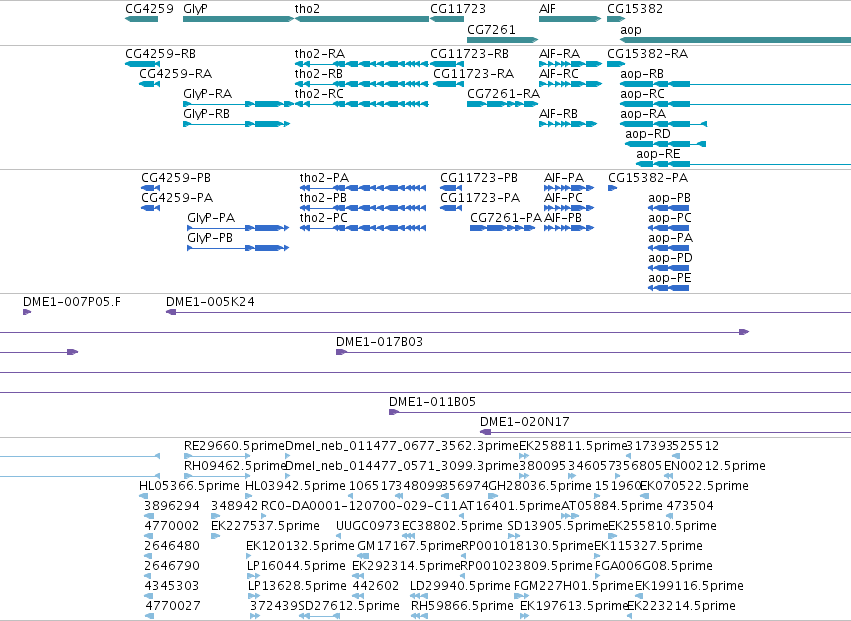Click the aop-RC transcript label

643,94
